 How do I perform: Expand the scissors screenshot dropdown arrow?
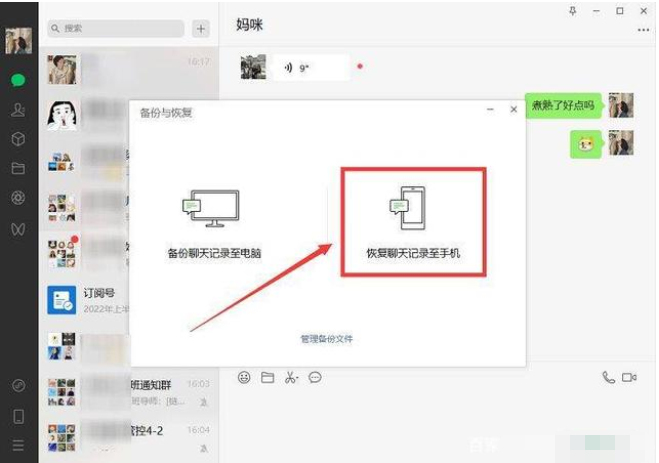297,378
